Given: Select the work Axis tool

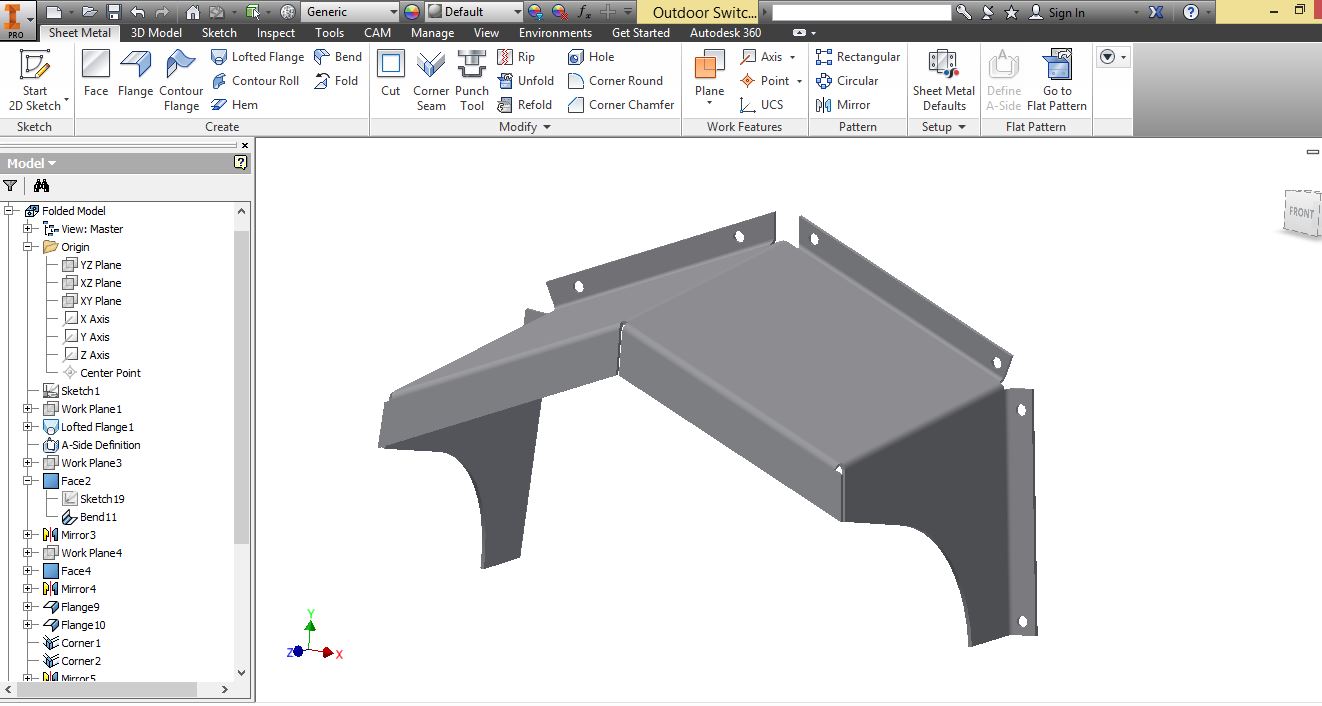Looking at the screenshot, I should [x=762, y=57].
